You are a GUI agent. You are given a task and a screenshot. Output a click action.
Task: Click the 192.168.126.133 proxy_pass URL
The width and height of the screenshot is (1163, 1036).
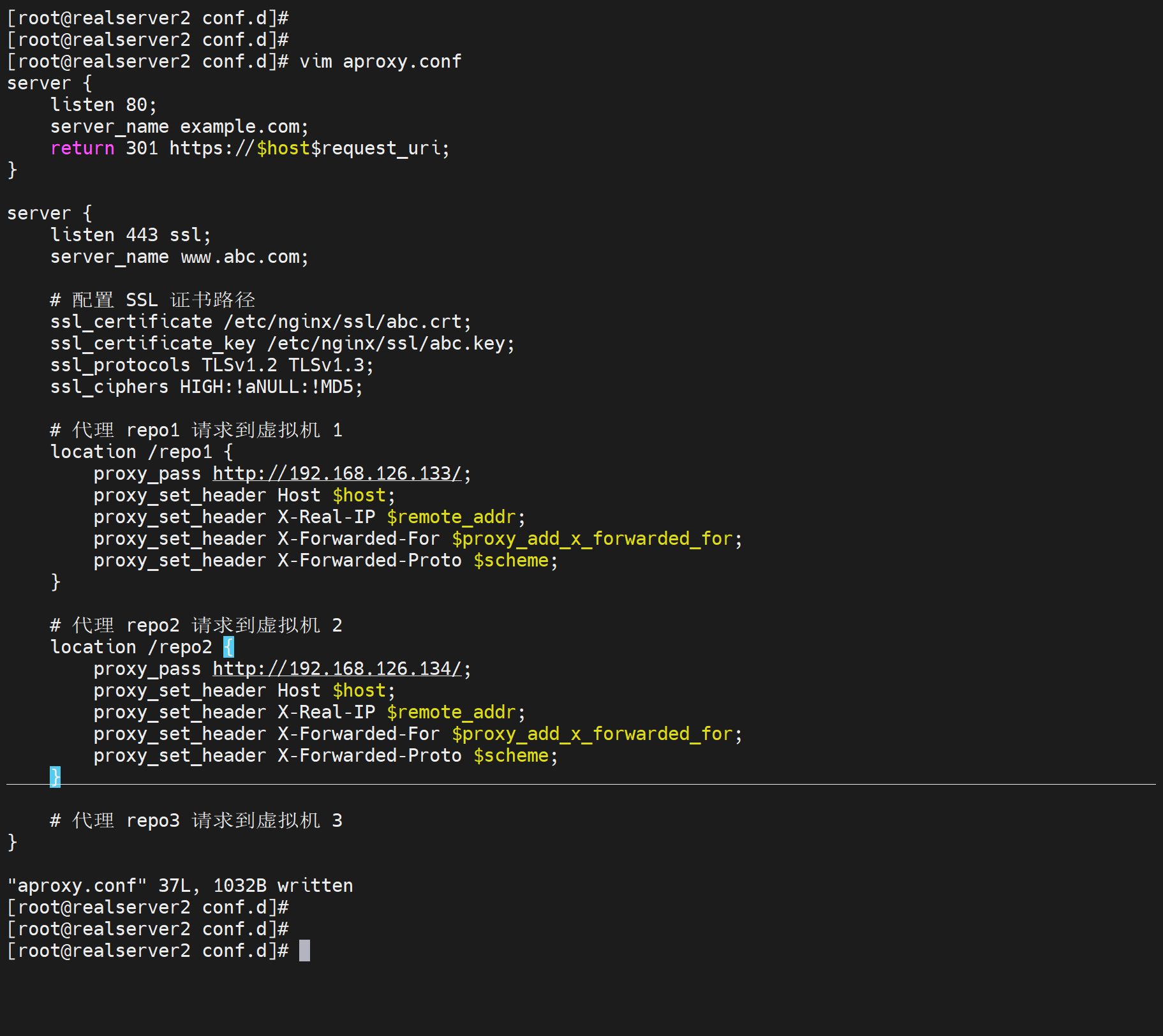[x=336, y=473]
